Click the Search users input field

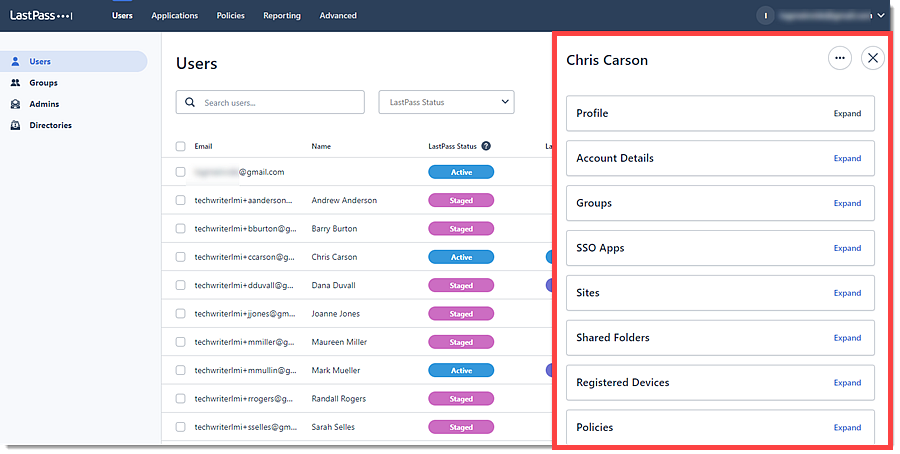pyautogui.click(x=280, y=102)
